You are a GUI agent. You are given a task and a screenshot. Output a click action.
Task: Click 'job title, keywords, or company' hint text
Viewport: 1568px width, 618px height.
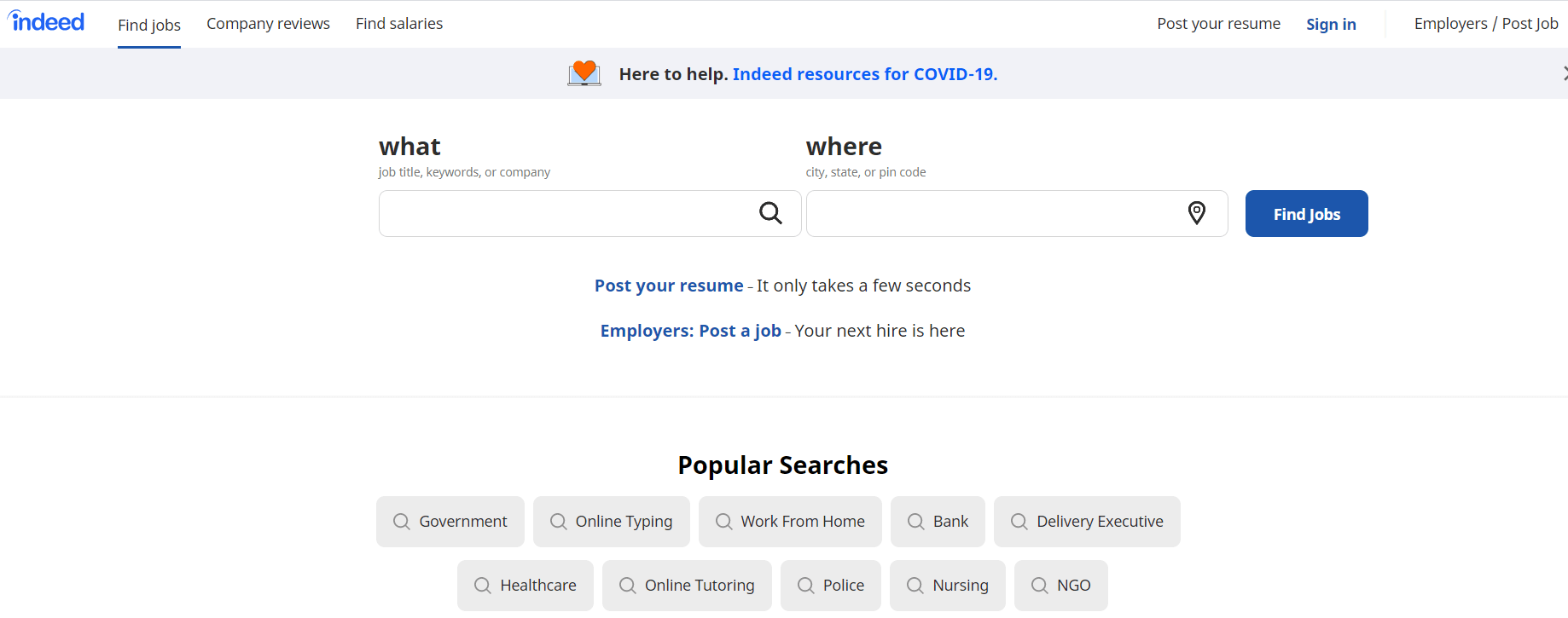point(464,172)
